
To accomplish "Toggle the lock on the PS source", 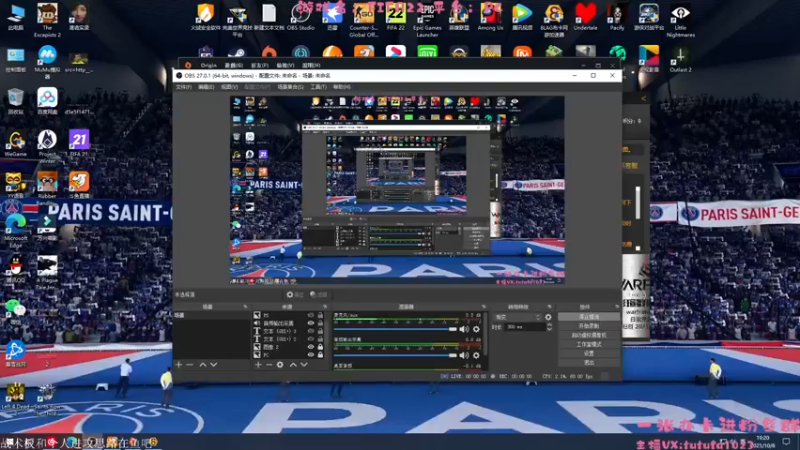I will pyautogui.click(x=320, y=315).
